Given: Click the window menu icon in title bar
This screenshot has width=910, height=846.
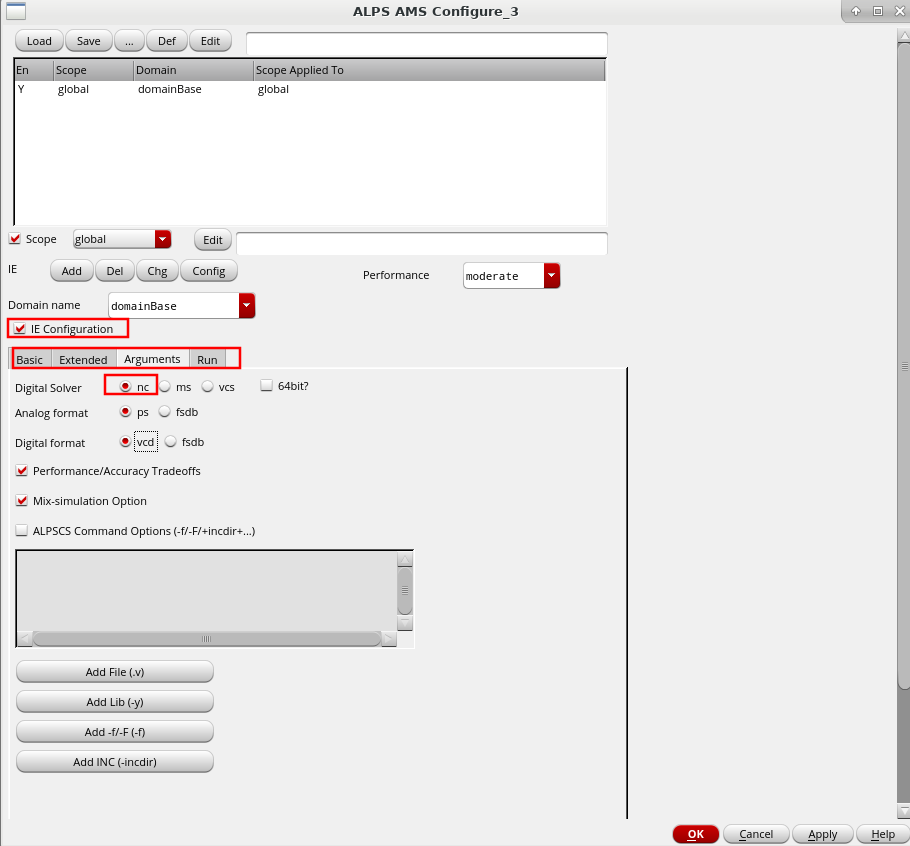Looking at the screenshot, I should (x=16, y=12).
